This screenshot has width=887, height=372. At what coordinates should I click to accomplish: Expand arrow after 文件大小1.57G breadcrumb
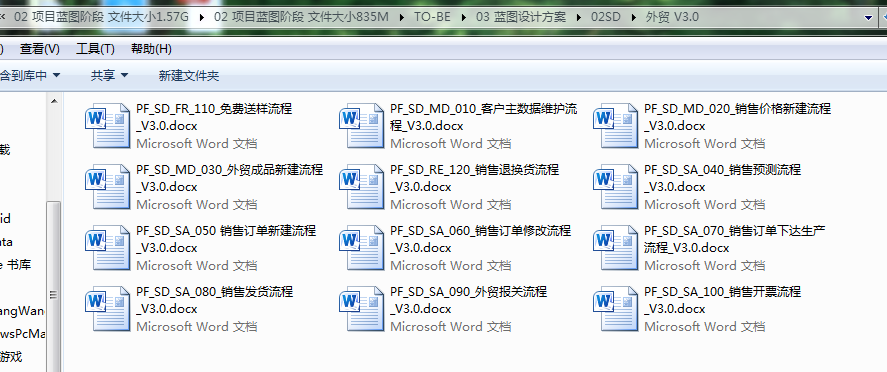(202, 18)
